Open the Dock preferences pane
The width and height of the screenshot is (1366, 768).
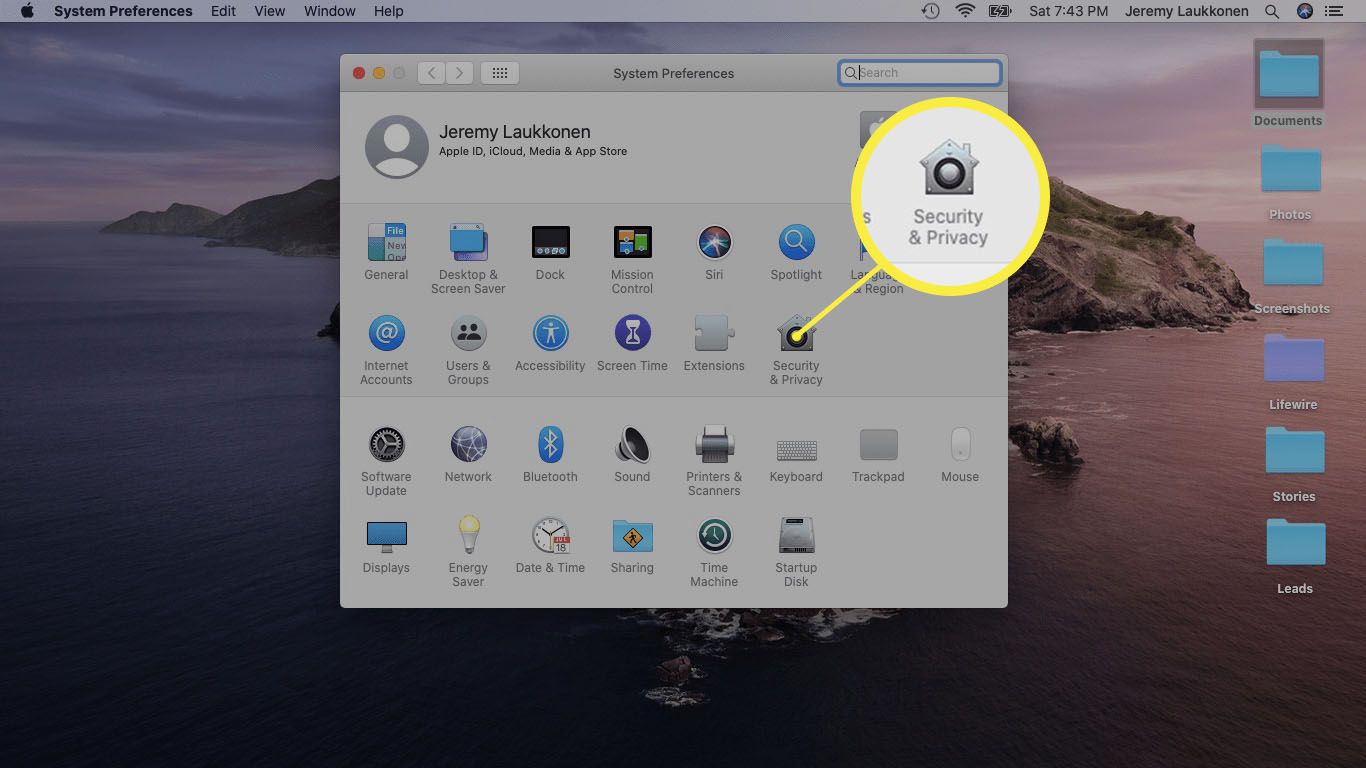point(550,252)
